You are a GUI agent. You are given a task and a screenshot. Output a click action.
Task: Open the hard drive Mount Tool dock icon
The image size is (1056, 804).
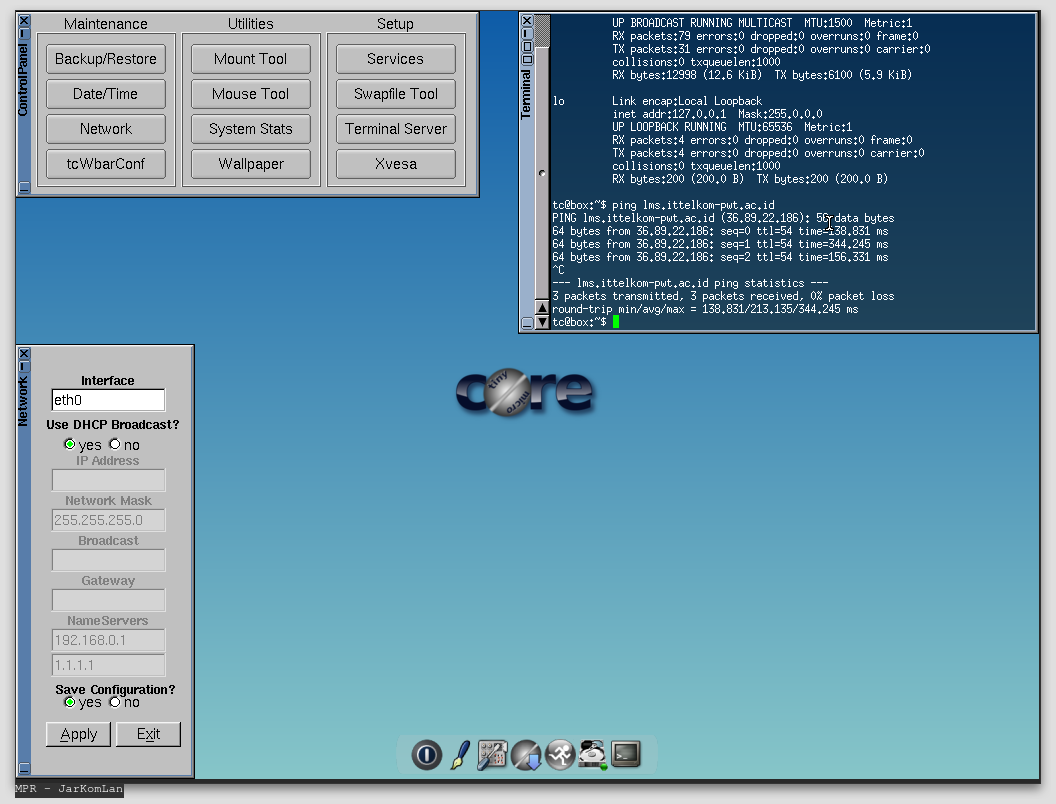click(593, 755)
